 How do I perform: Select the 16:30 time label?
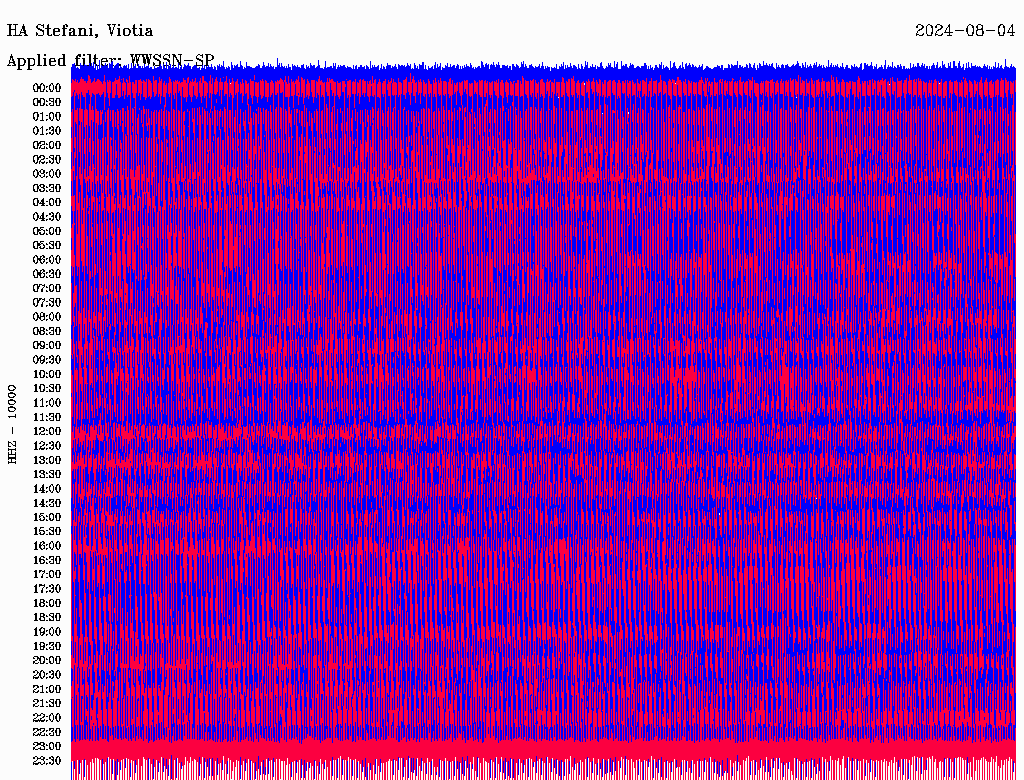[47, 560]
